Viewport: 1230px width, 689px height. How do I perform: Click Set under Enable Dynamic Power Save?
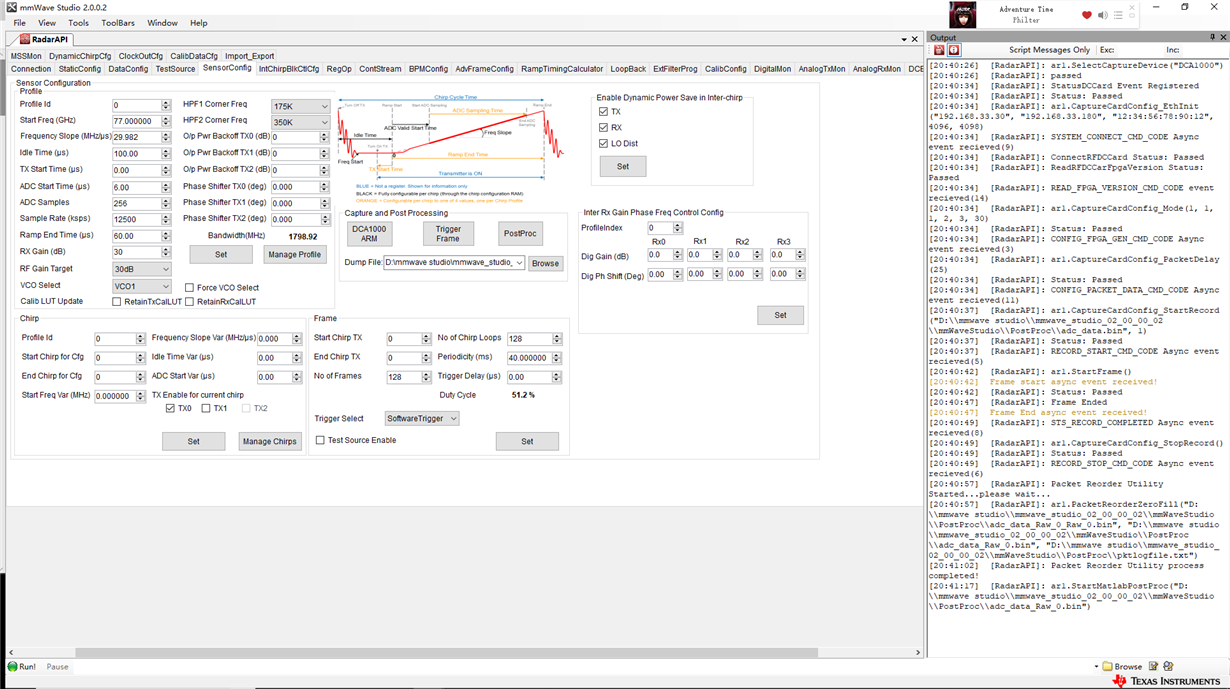[623, 167]
